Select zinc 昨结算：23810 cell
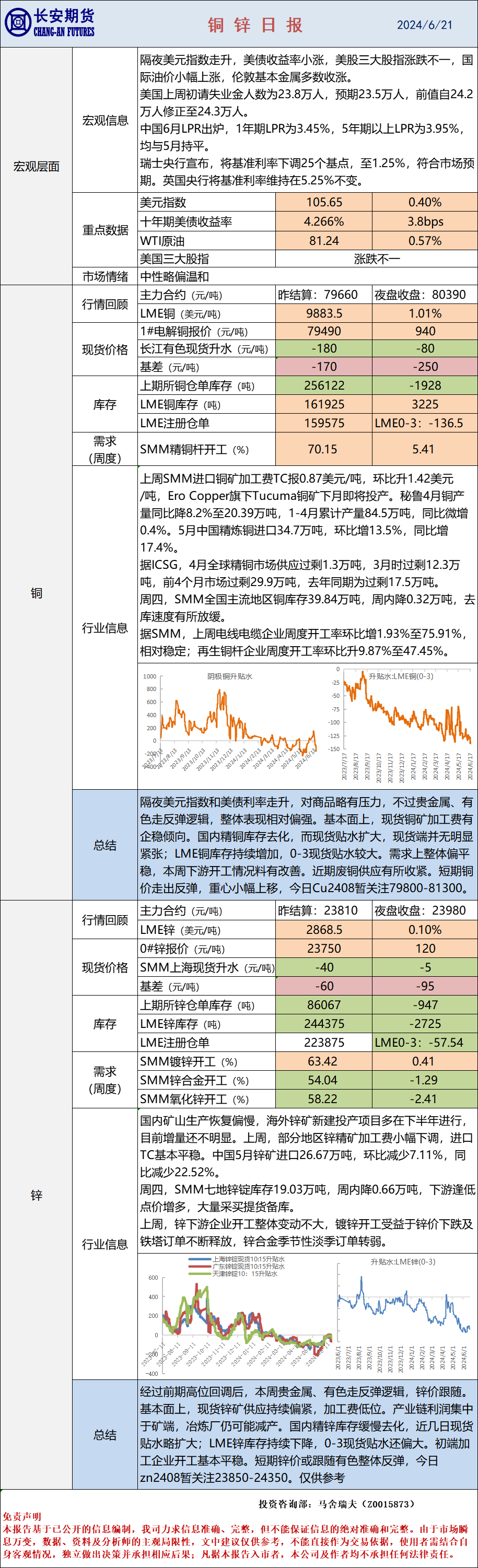The image size is (478, 1568). 324,910
